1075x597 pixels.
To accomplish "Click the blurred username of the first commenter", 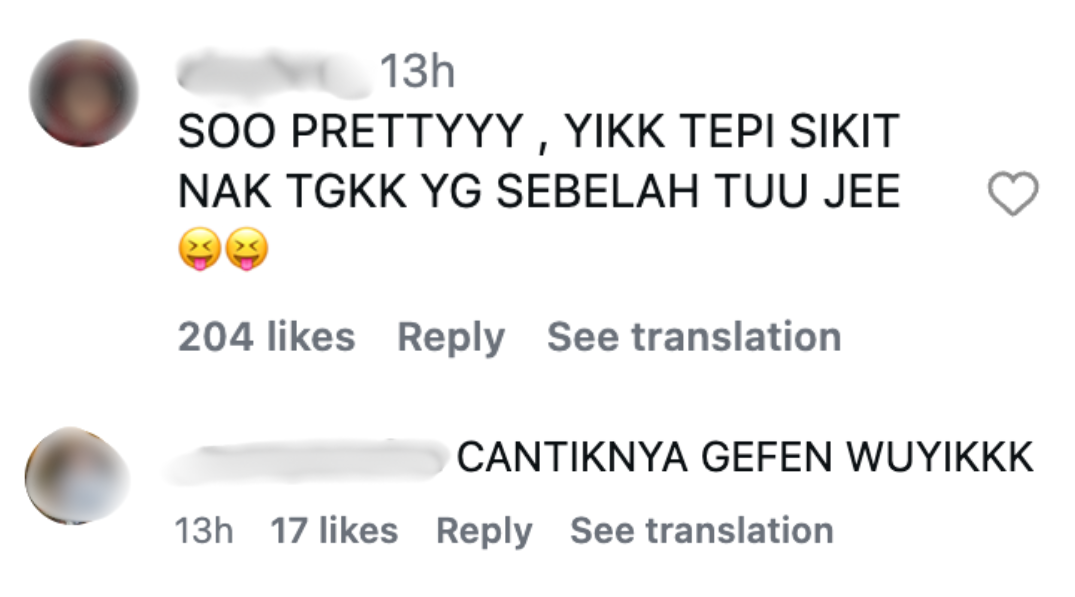I will (x=270, y=68).
